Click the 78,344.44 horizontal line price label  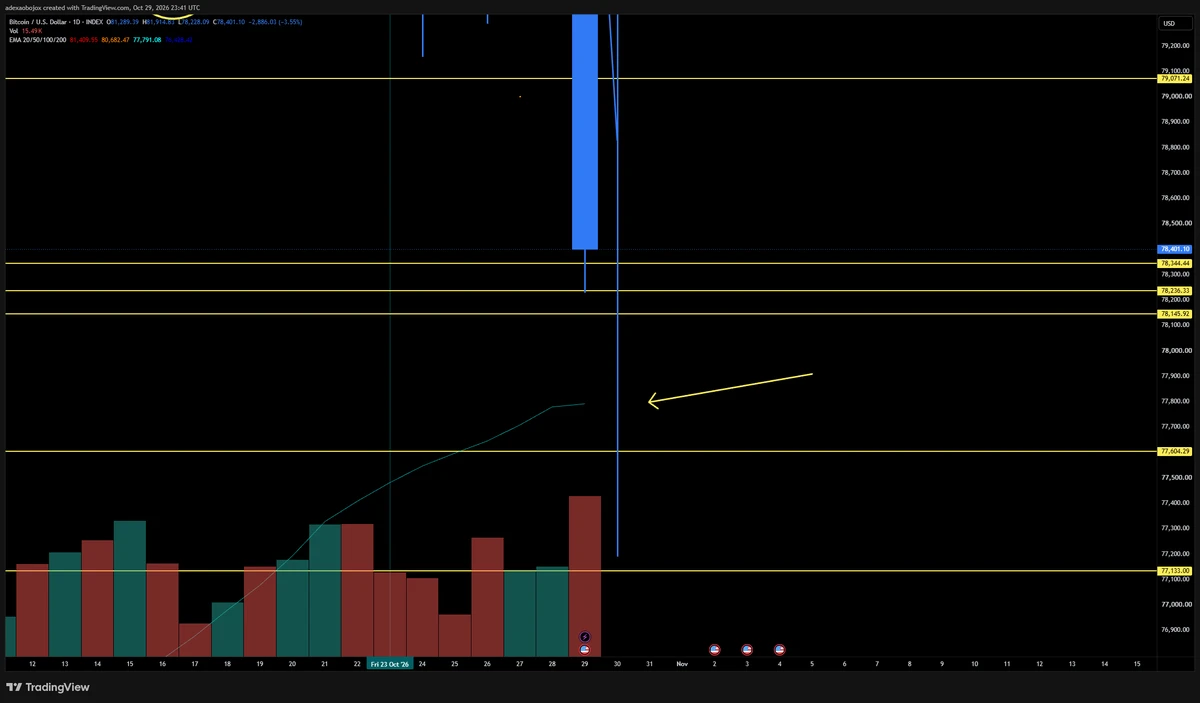click(1174, 263)
